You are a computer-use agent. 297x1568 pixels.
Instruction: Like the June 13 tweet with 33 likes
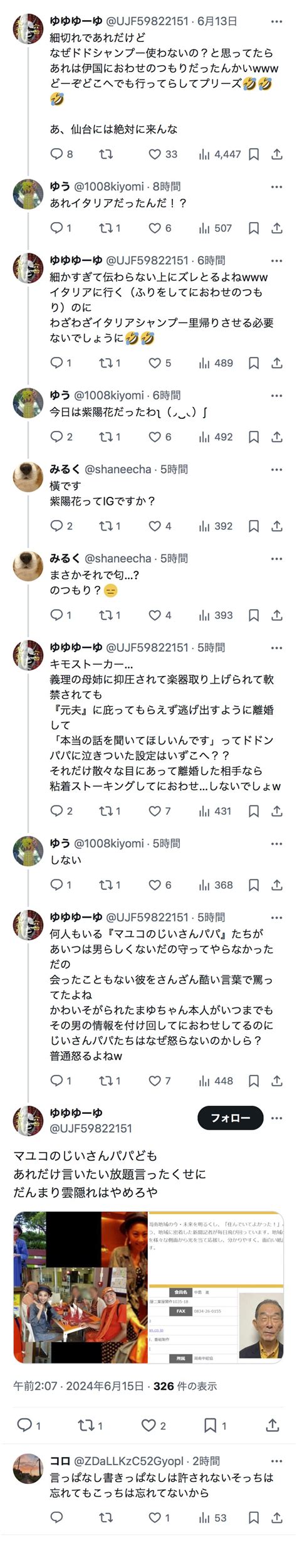coord(162,154)
